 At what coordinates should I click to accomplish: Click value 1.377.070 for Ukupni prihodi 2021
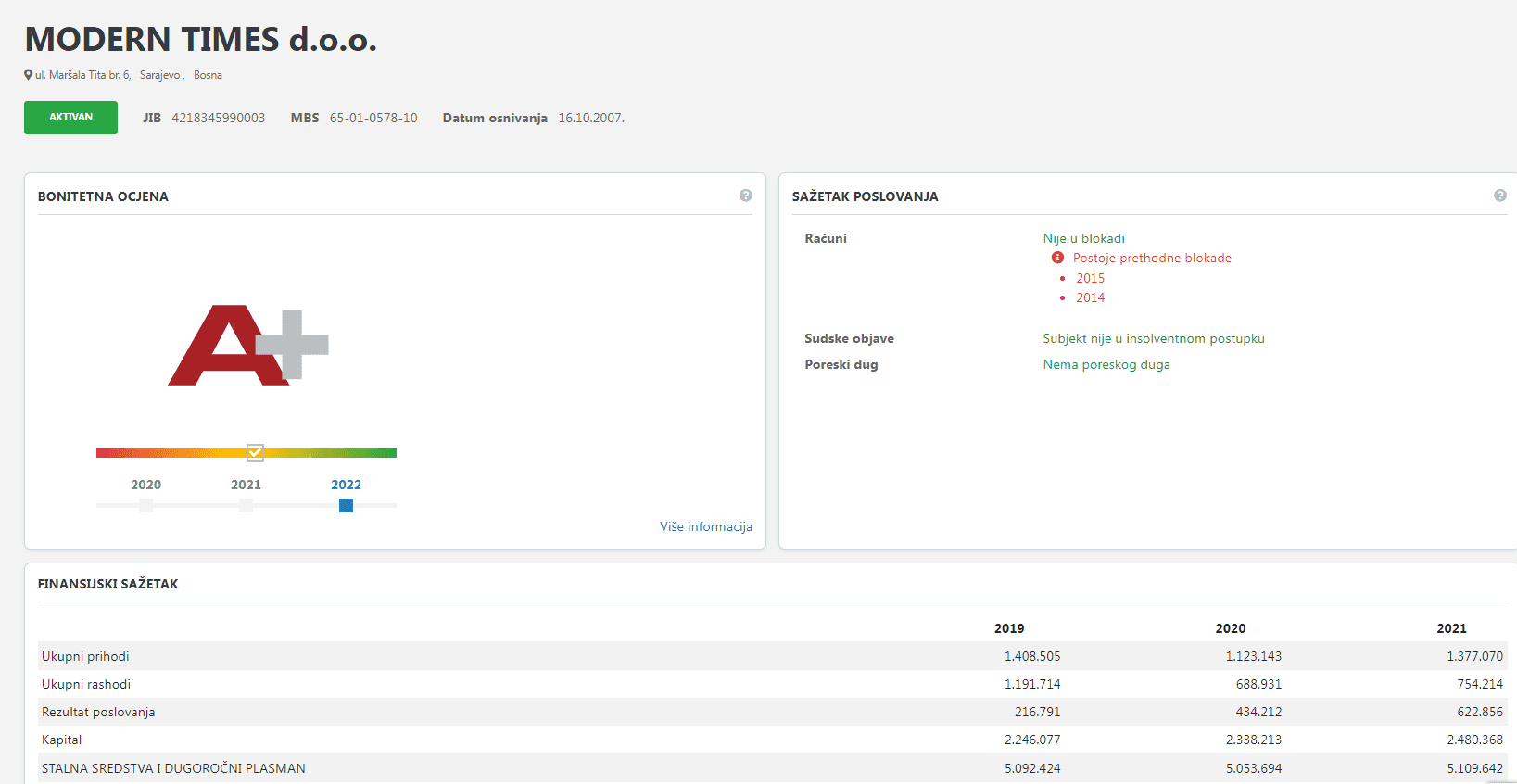click(x=1475, y=656)
